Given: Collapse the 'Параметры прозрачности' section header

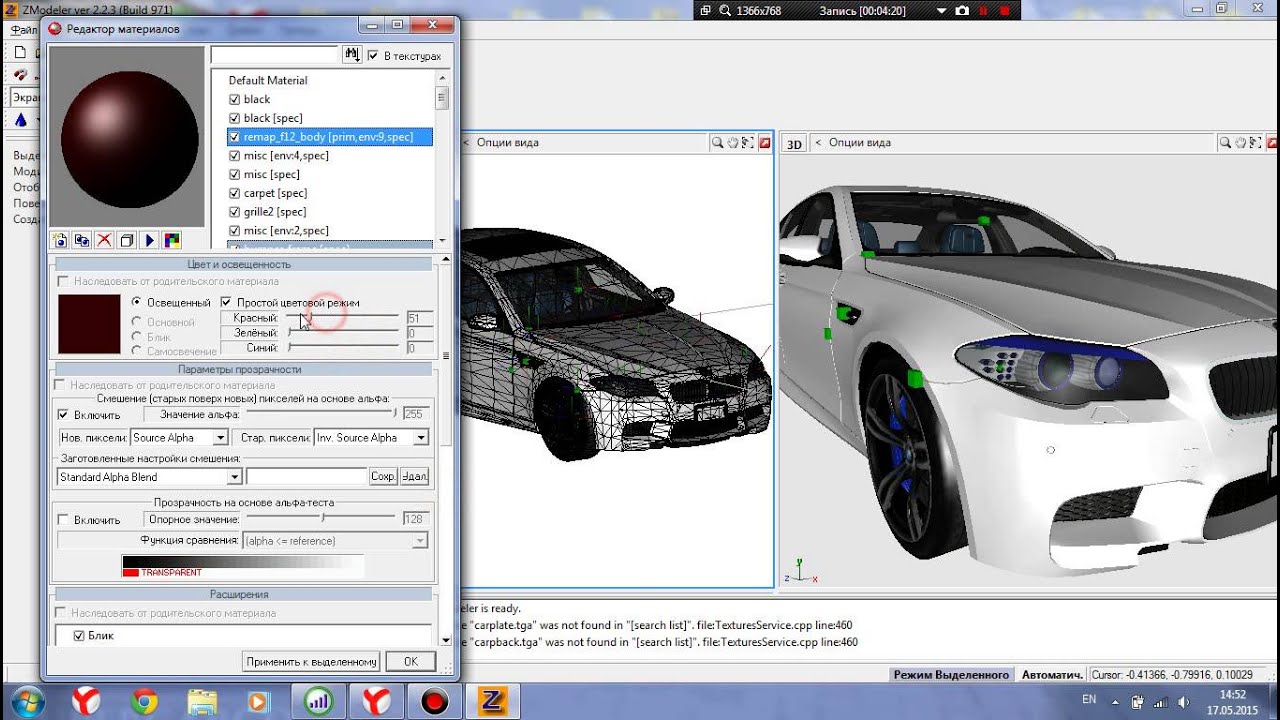Looking at the screenshot, I should pyautogui.click(x=241, y=369).
